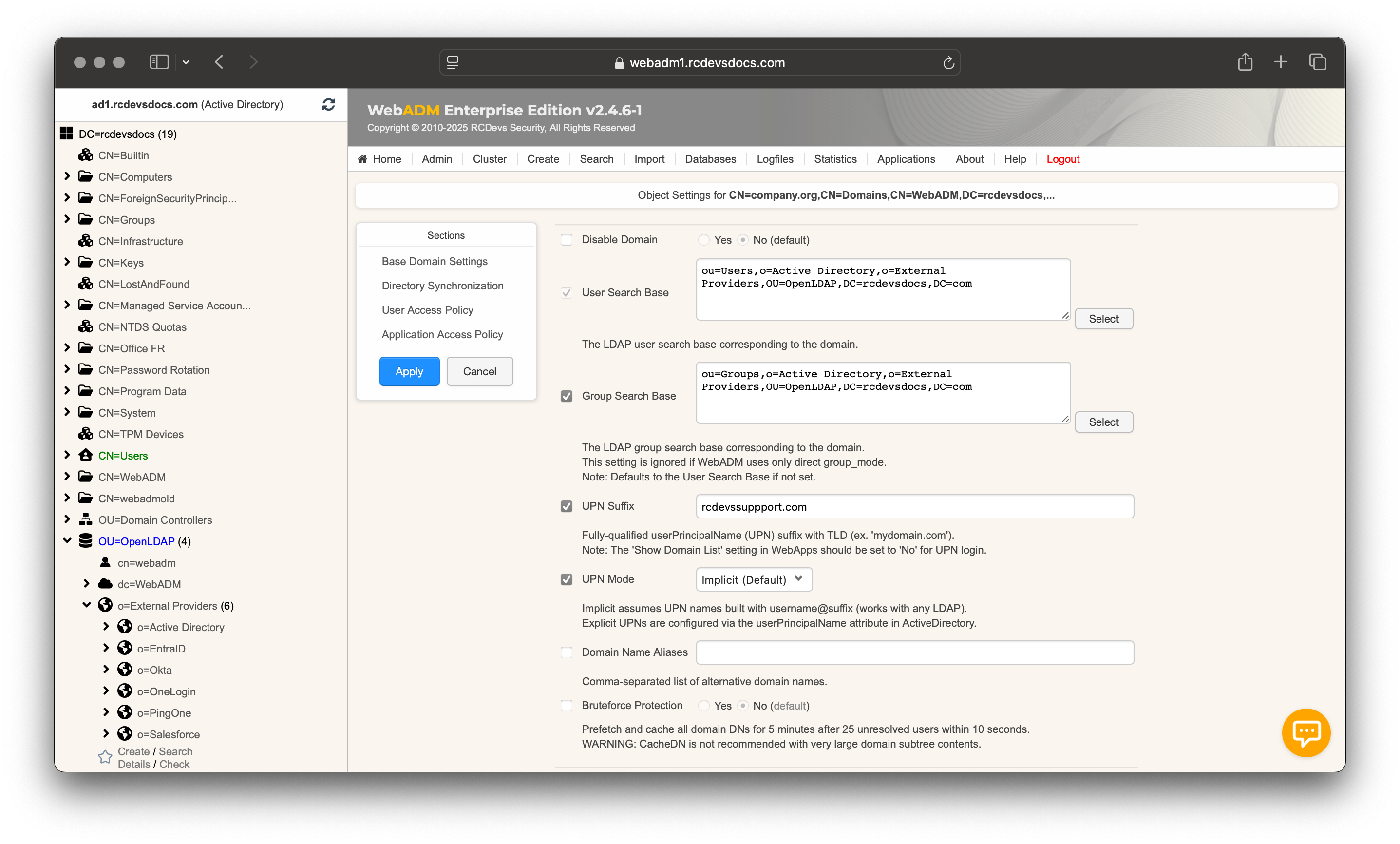Open the Cluster menu
Viewport: 1400px width, 844px height.
point(489,159)
